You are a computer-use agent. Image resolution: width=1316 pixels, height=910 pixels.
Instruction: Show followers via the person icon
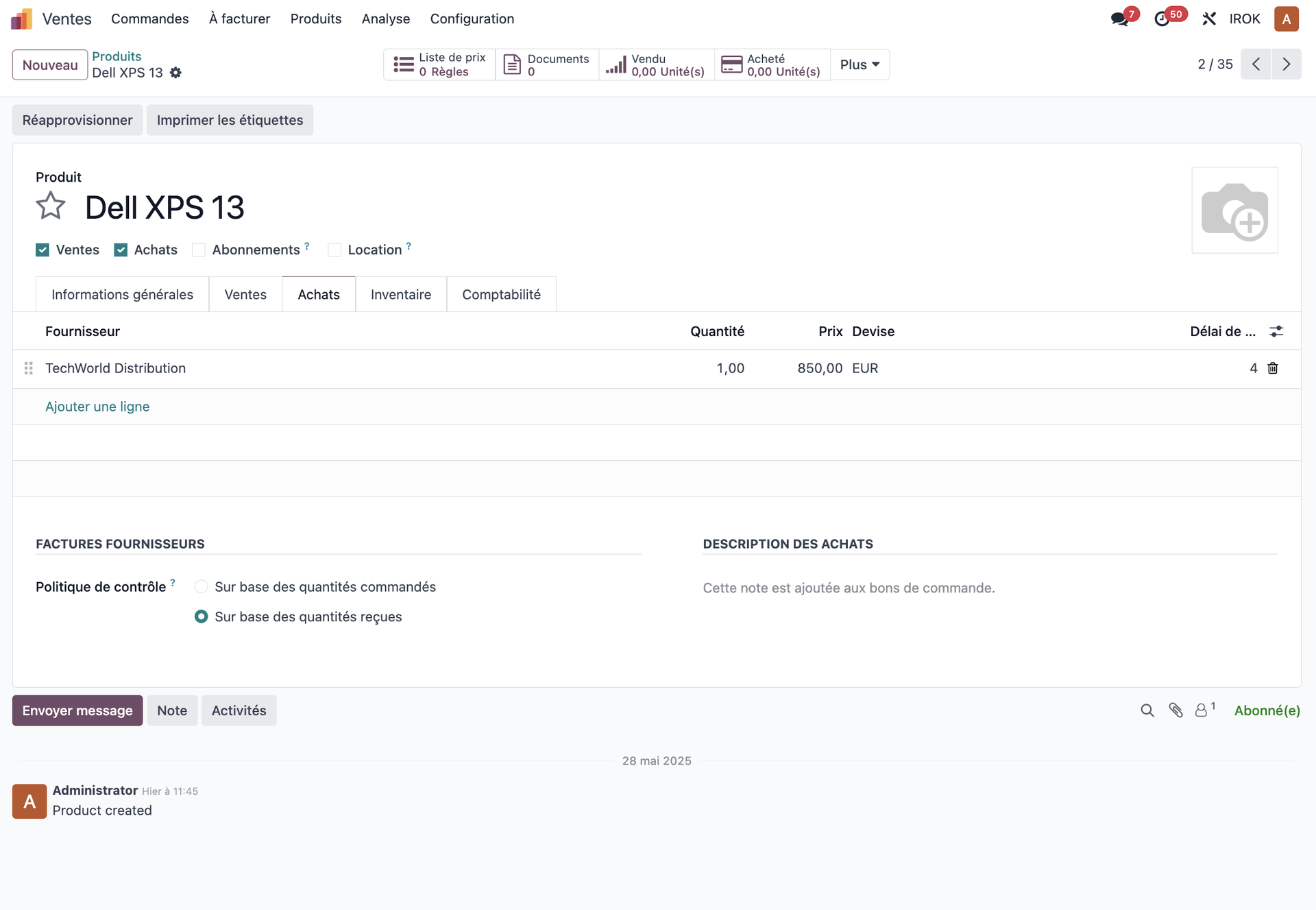tap(1205, 709)
